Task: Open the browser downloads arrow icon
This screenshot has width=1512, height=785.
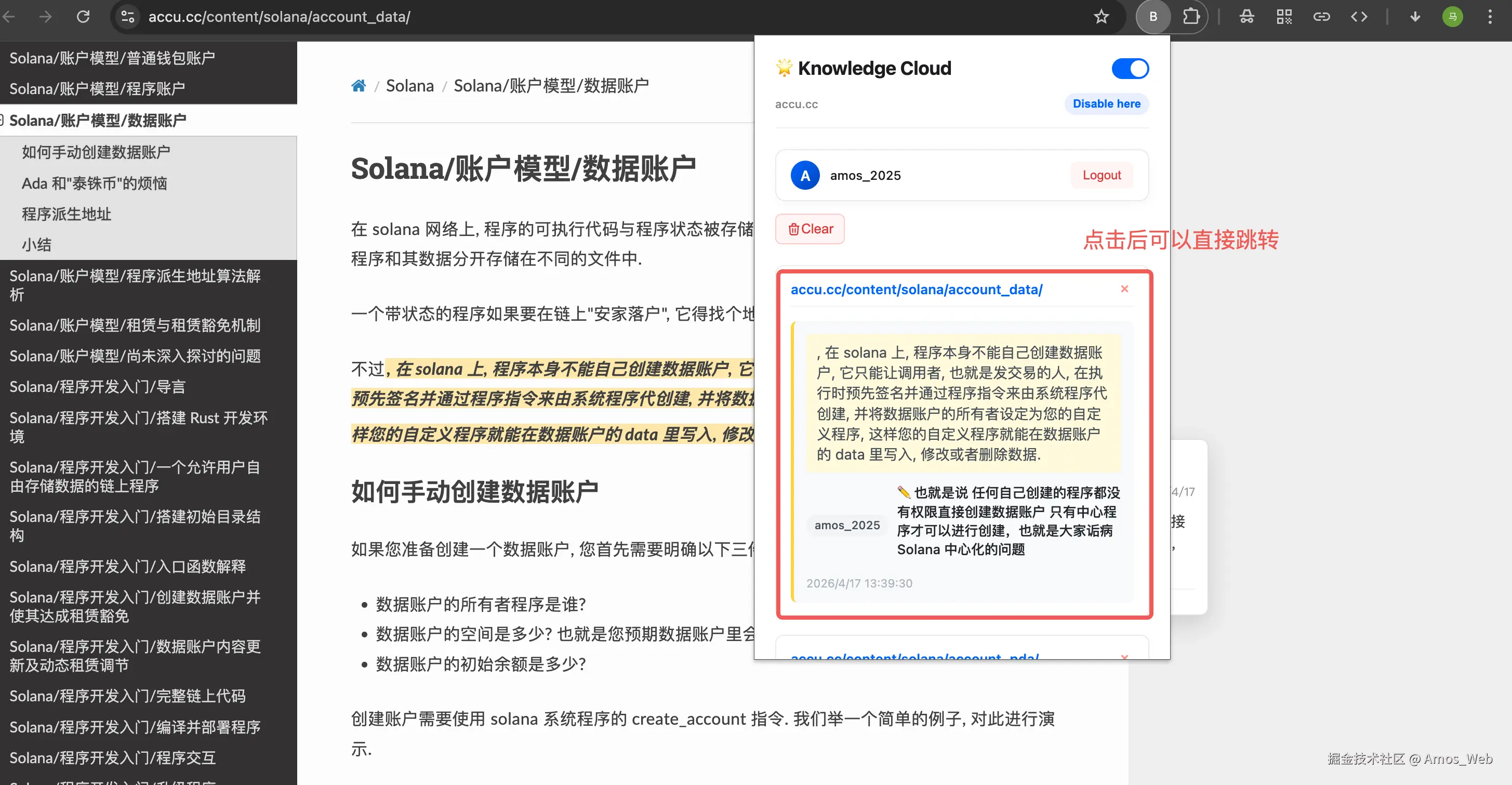Action: (1415, 17)
